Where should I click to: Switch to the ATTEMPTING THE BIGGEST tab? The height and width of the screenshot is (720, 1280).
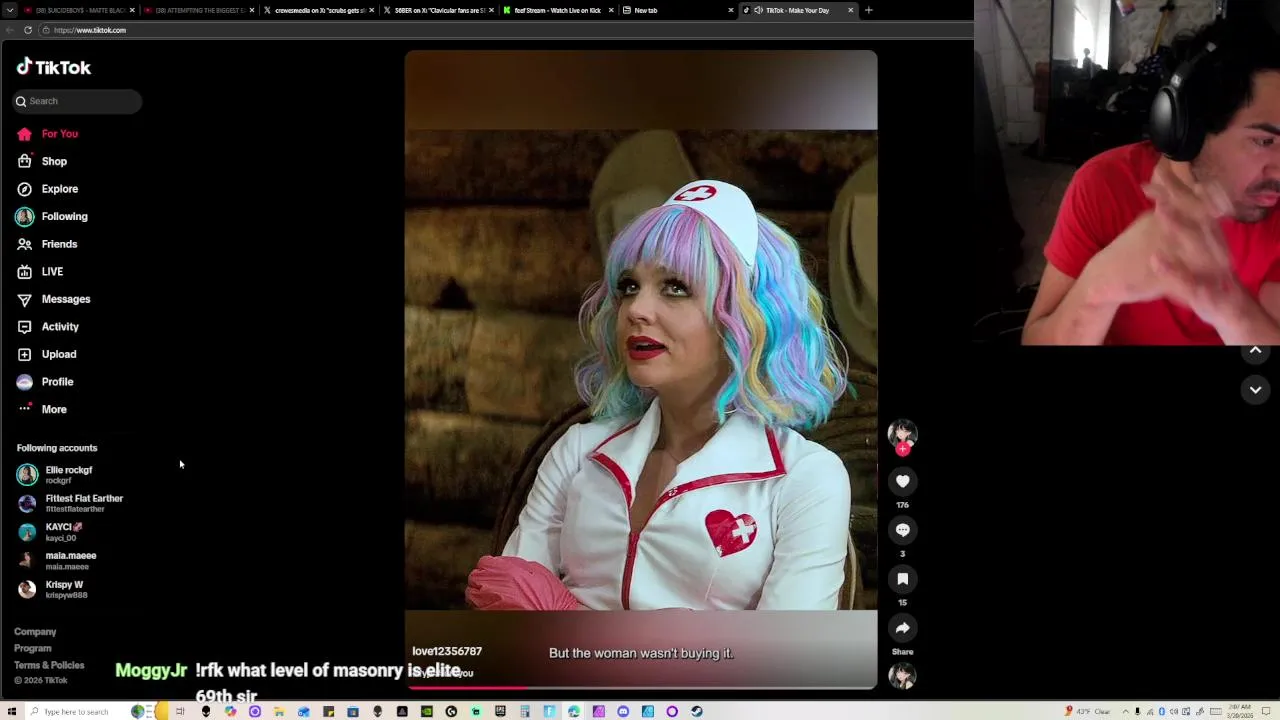[x=200, y=10]
